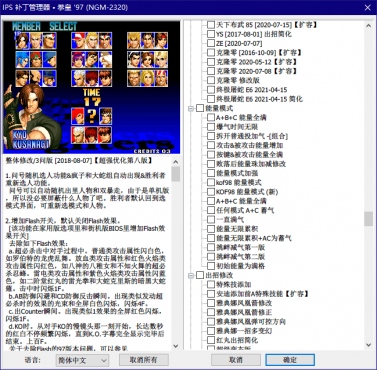Click the 取消 button
The width and height of the screenshot is (377, 370).
click(x=236, y=360)
